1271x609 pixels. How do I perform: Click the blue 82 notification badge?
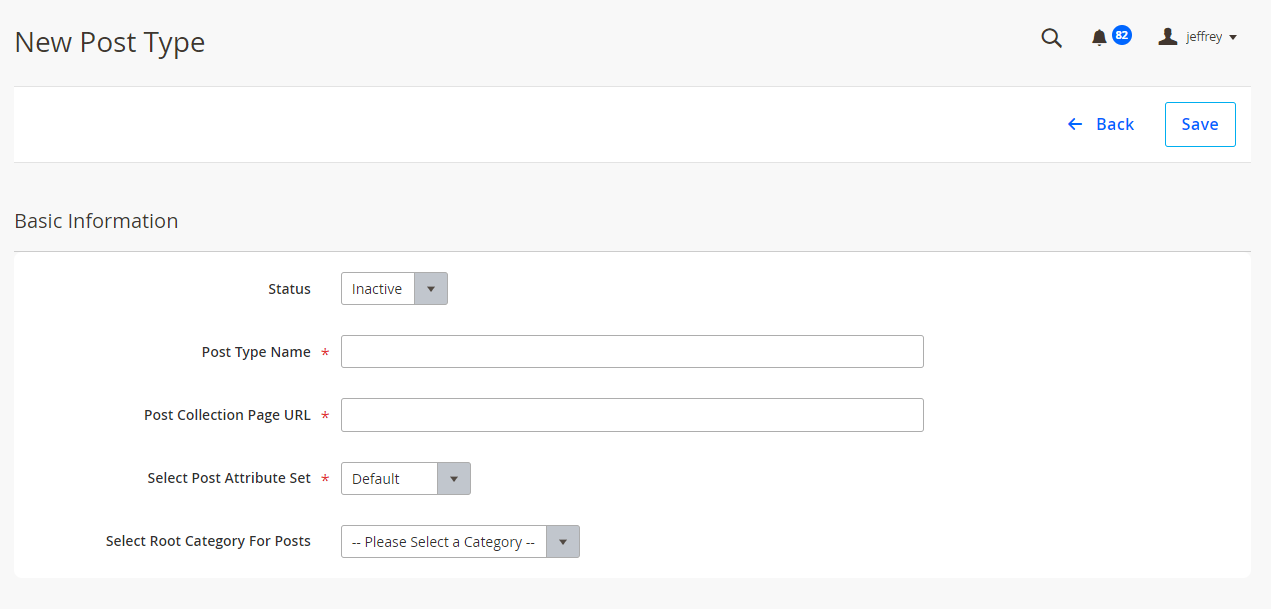click(x=1122, y=35)
